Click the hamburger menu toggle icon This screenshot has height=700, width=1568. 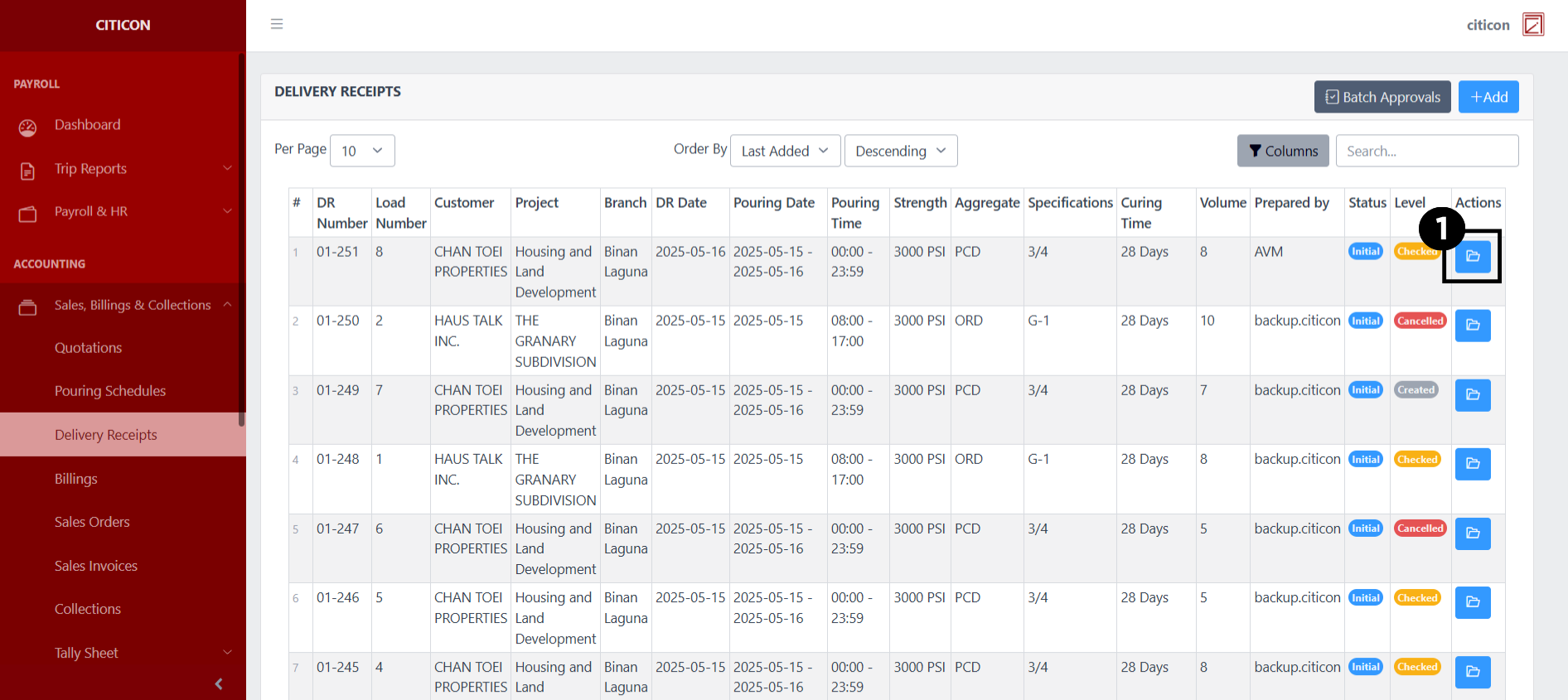[277, 24]
